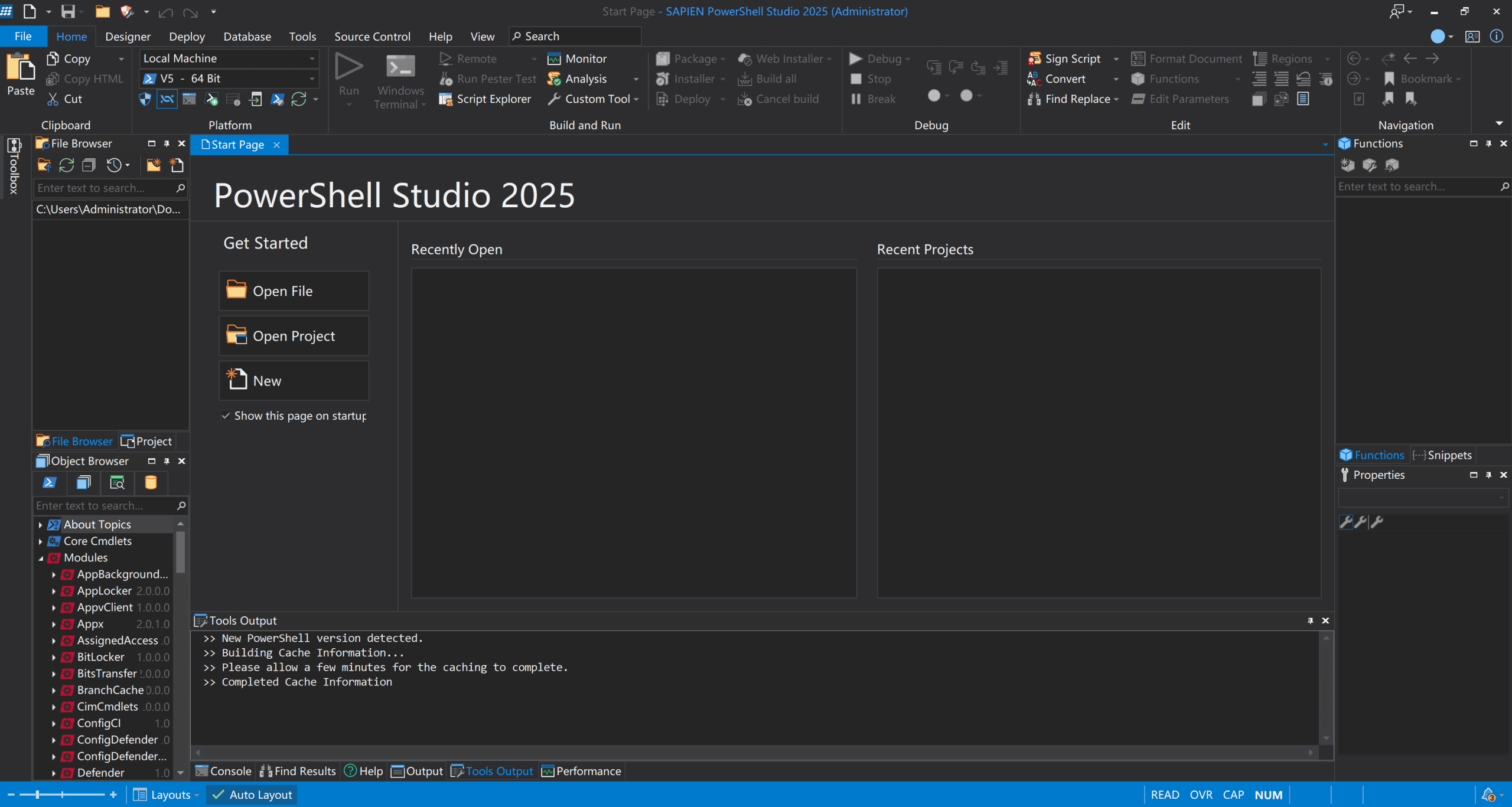This screenshot has height=807, width=1512.
Task: Click the search-window icon in Object Browser toolbar
Action: point(117,483)
